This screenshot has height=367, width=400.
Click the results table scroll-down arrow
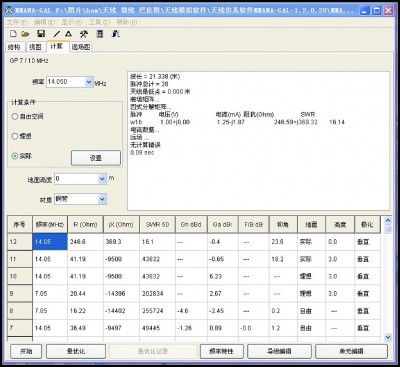click(x=387, y=337)
